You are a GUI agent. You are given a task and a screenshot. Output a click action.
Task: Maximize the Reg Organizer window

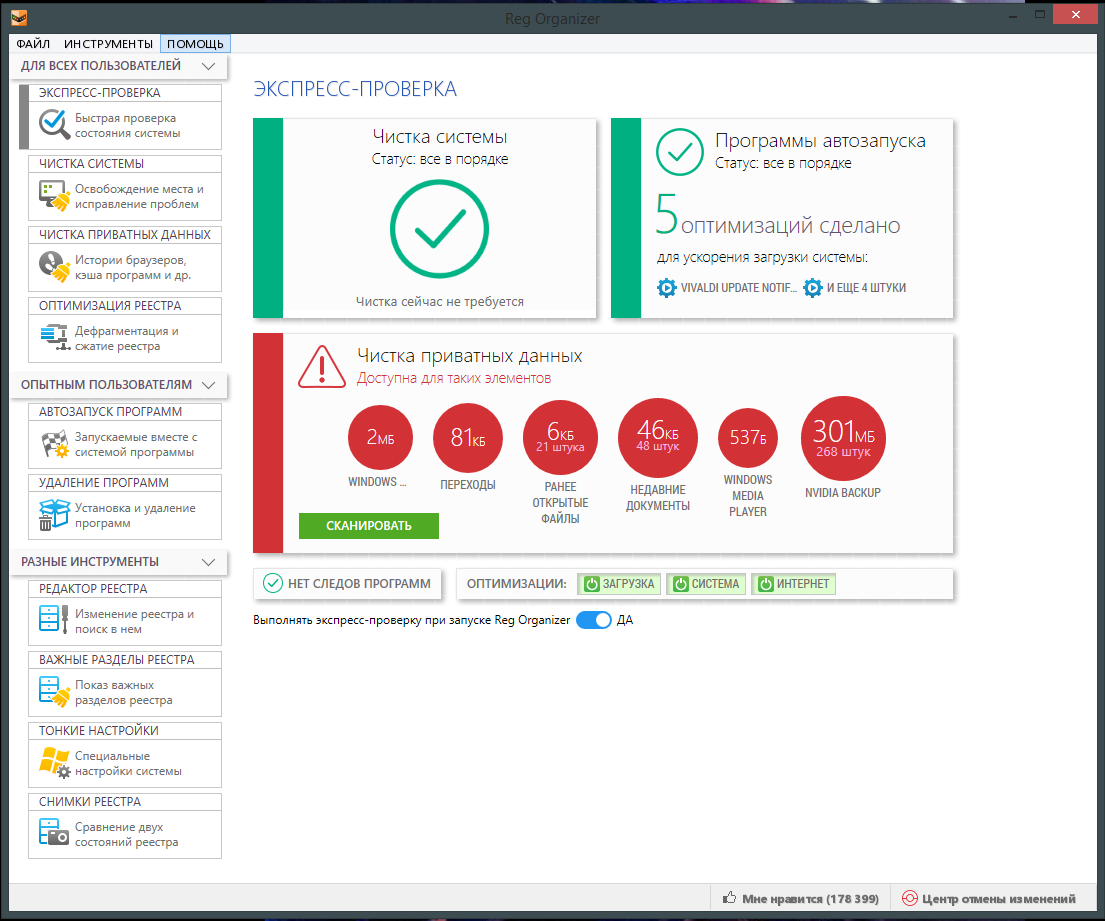coord(1039,15)
